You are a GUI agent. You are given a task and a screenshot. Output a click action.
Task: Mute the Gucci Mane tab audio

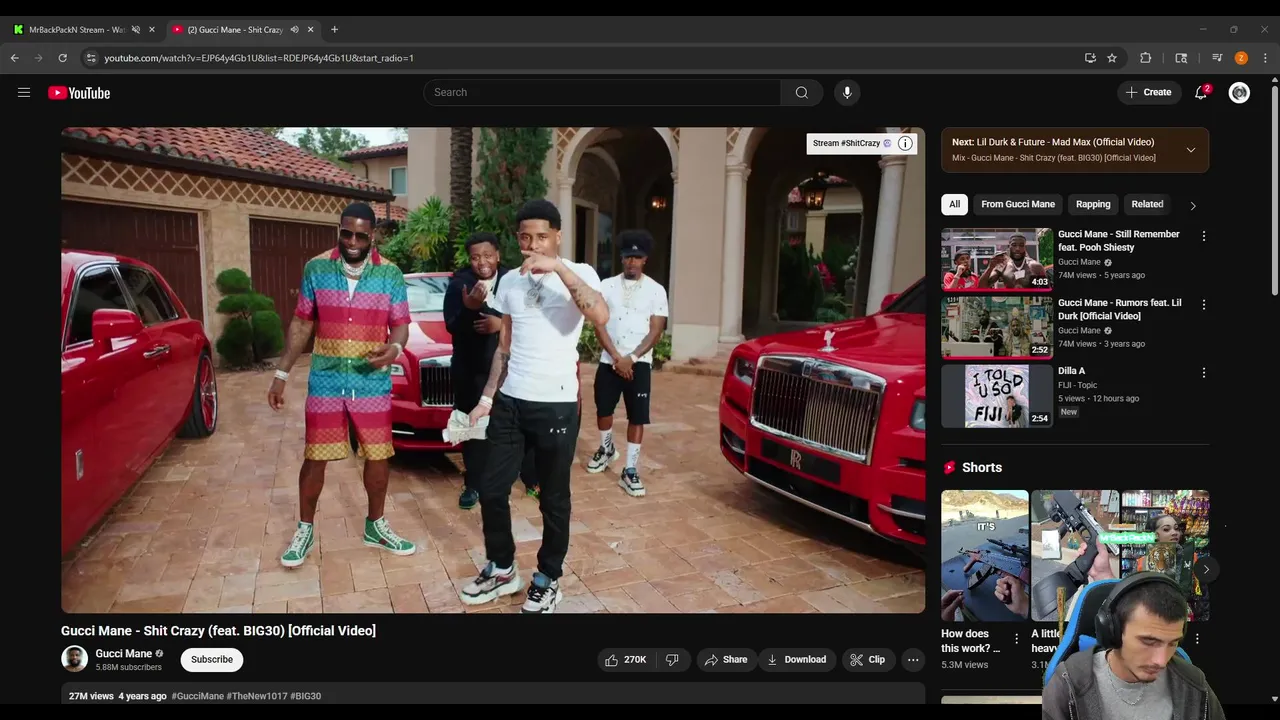point(294,30)
